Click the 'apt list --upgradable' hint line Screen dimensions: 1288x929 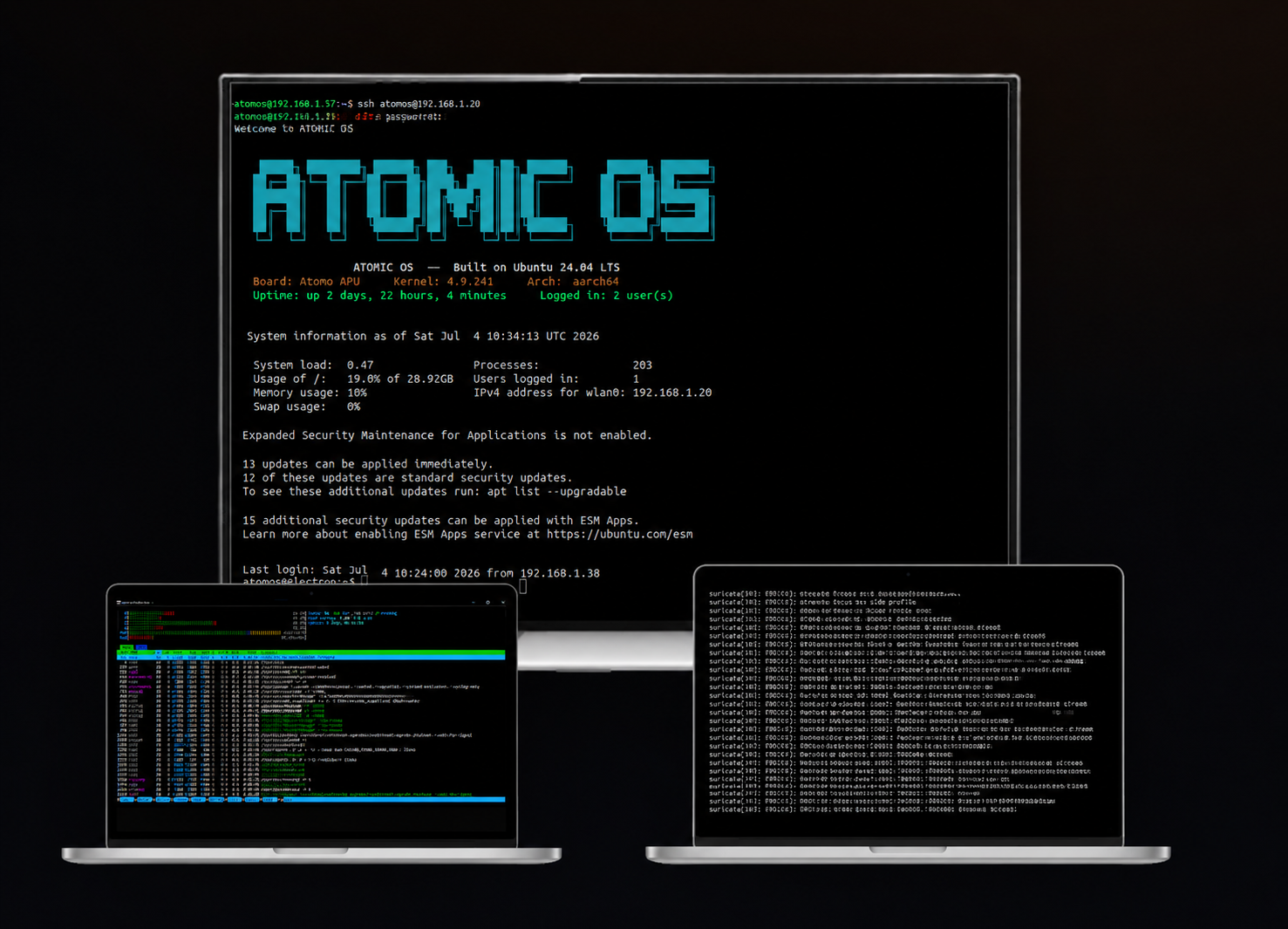tap(434, 492)
